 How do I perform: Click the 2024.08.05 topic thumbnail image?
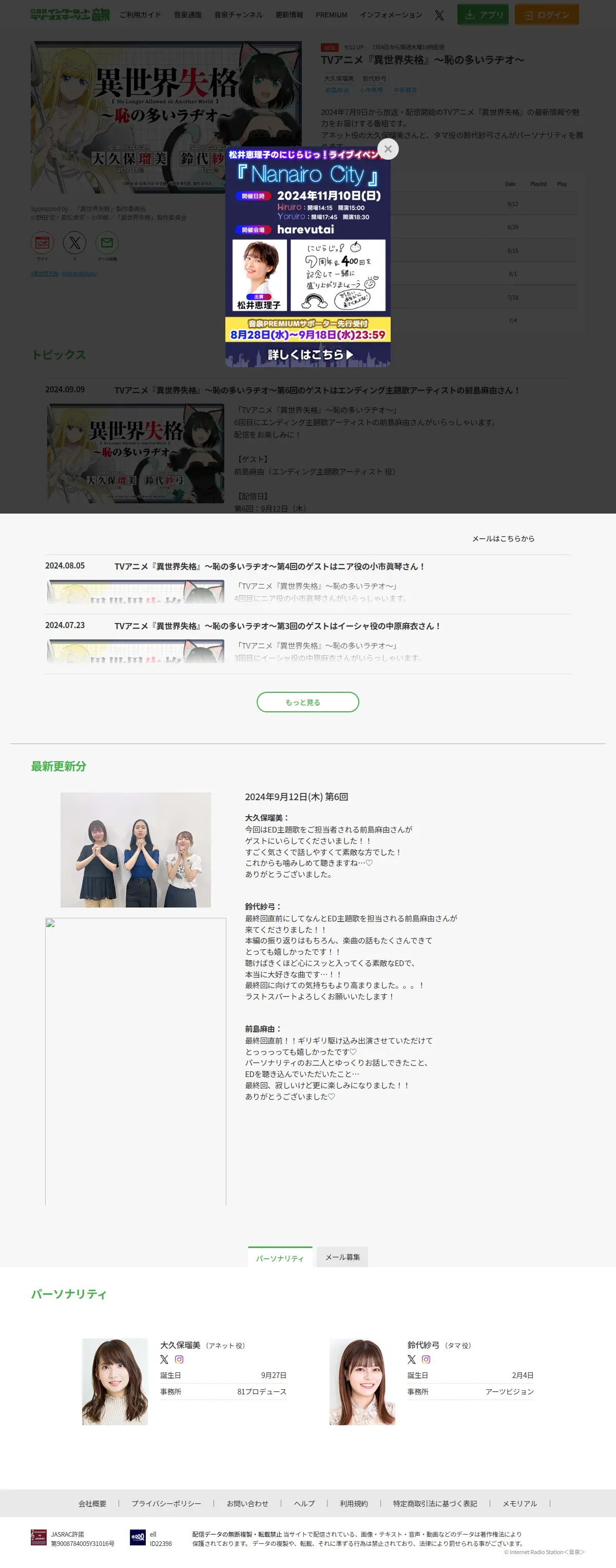pyautogui.click(x=136, y=592)
